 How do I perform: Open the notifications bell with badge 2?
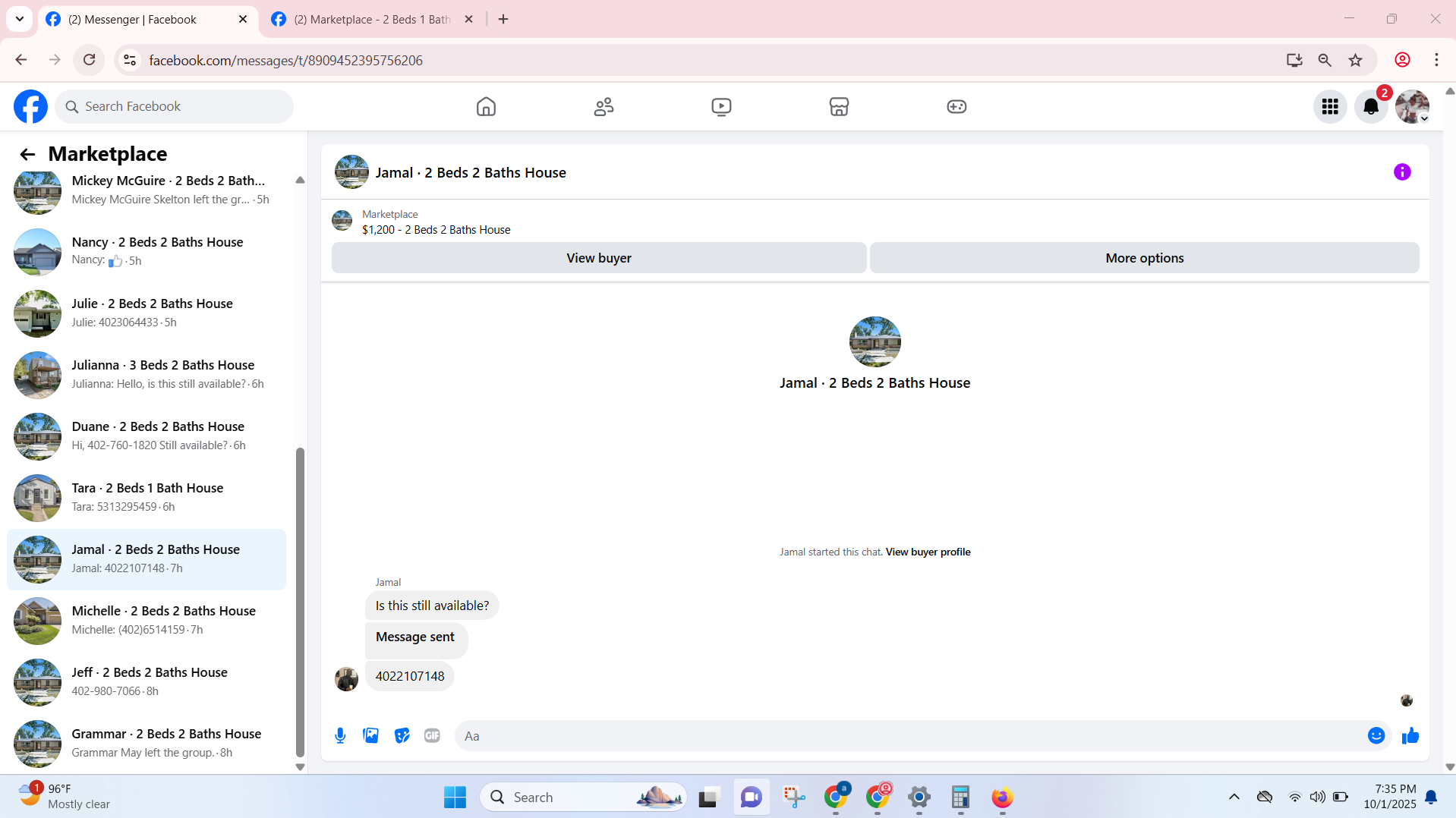1371,107
